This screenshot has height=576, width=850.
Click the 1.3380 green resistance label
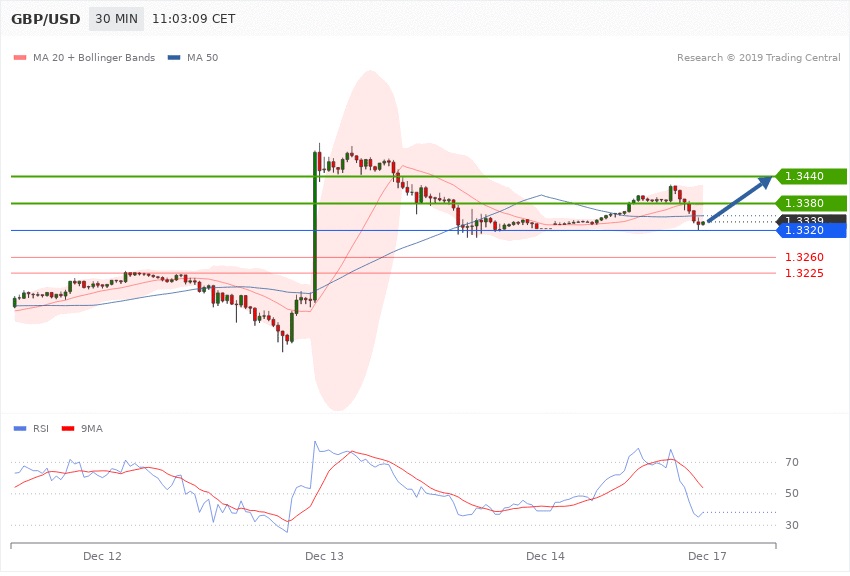click(x=810, y=204)
